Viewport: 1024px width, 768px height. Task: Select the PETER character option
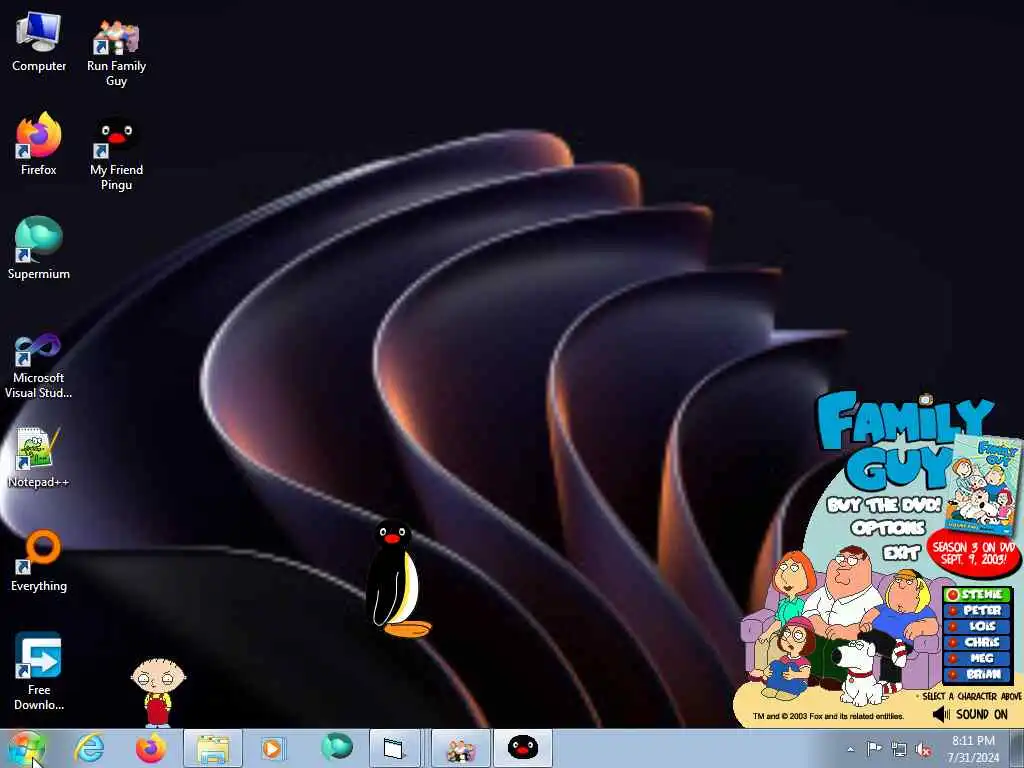click(x=978, y=611)
